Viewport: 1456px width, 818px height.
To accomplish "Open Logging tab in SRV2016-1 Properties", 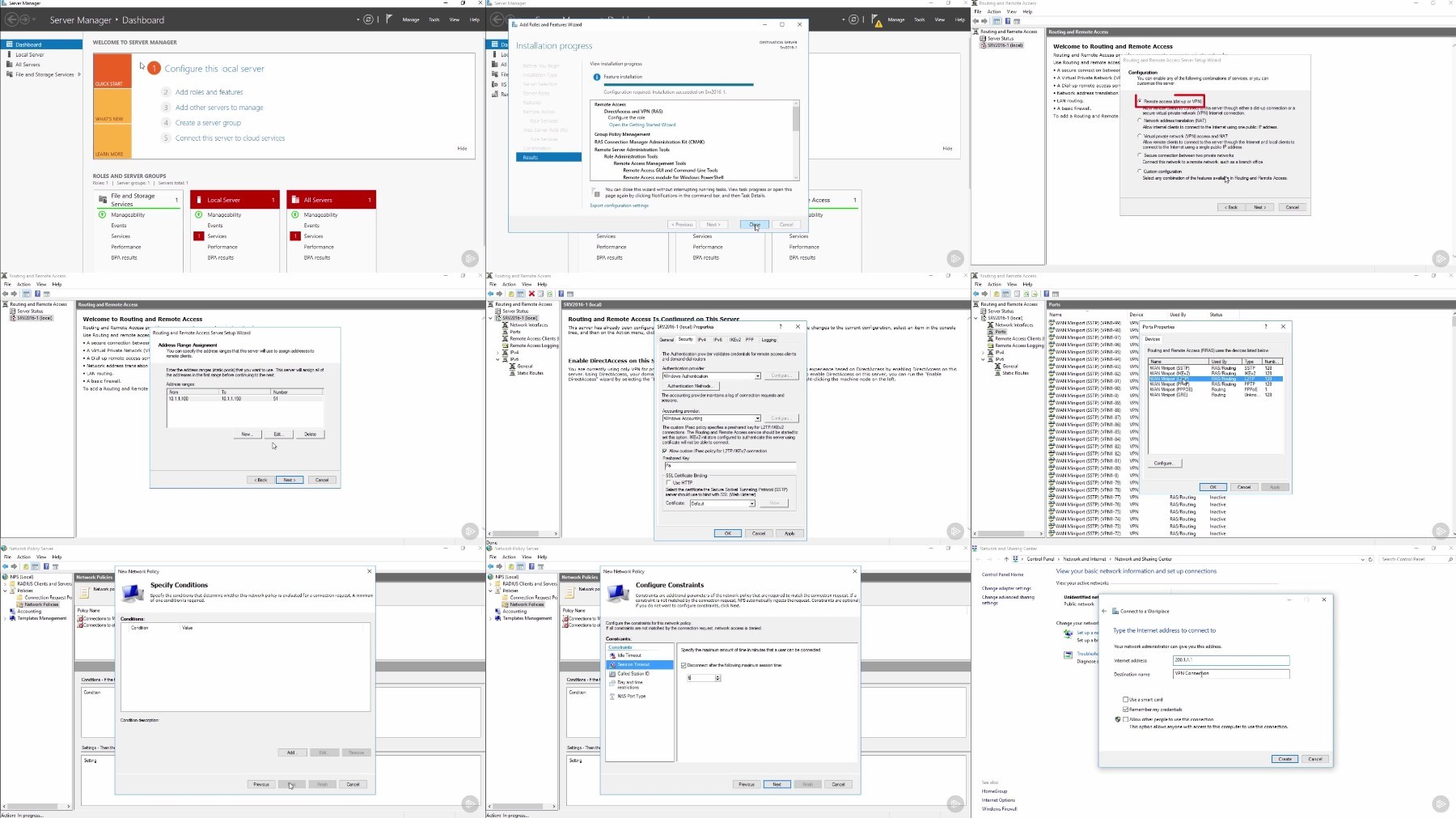I will click(768, 340).
